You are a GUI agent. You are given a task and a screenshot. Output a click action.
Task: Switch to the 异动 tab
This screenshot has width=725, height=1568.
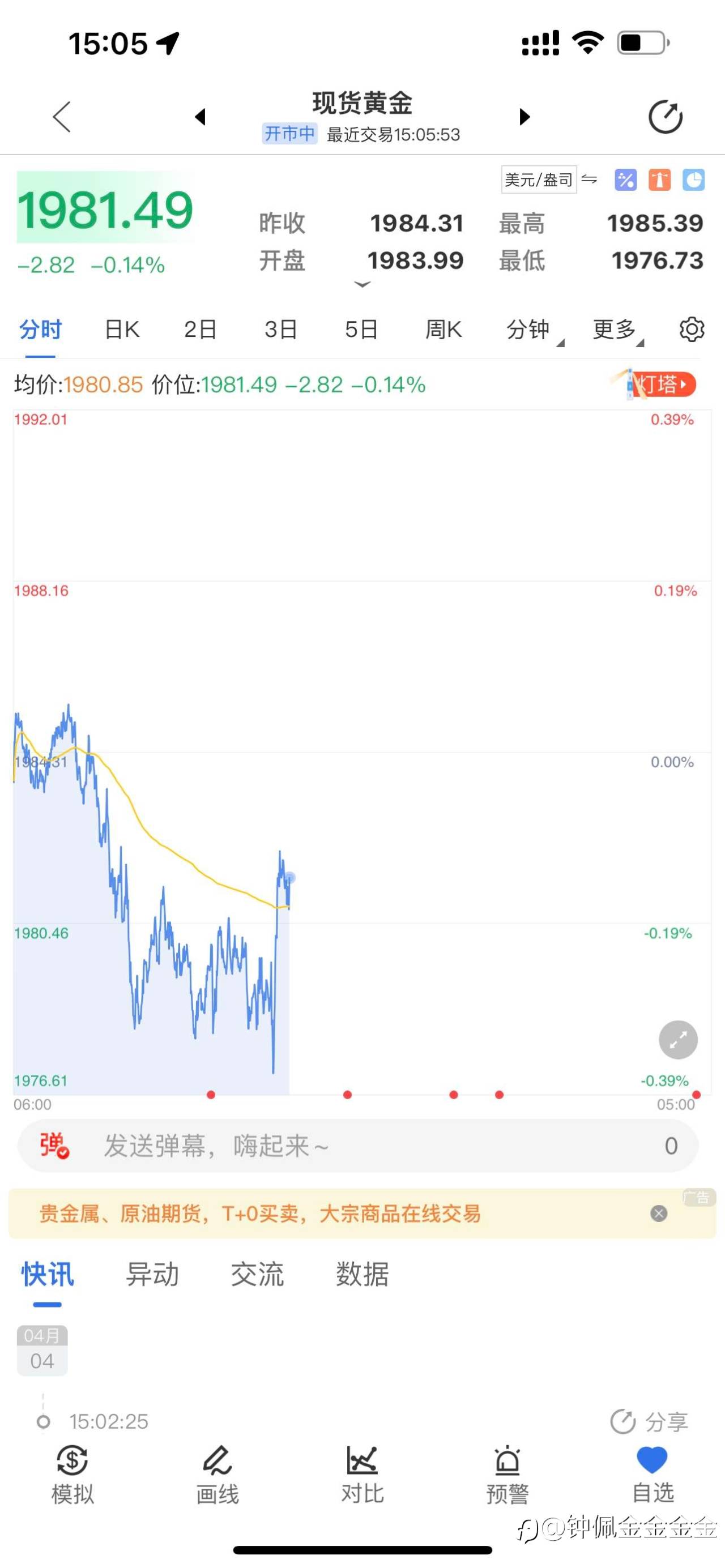[152, 1274]
